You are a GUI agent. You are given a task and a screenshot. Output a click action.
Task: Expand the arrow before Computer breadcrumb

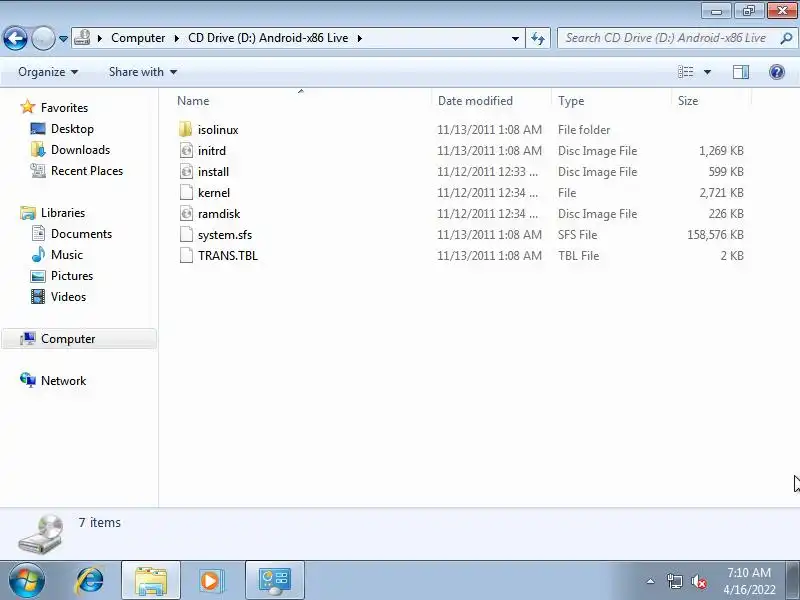(100, 38)
